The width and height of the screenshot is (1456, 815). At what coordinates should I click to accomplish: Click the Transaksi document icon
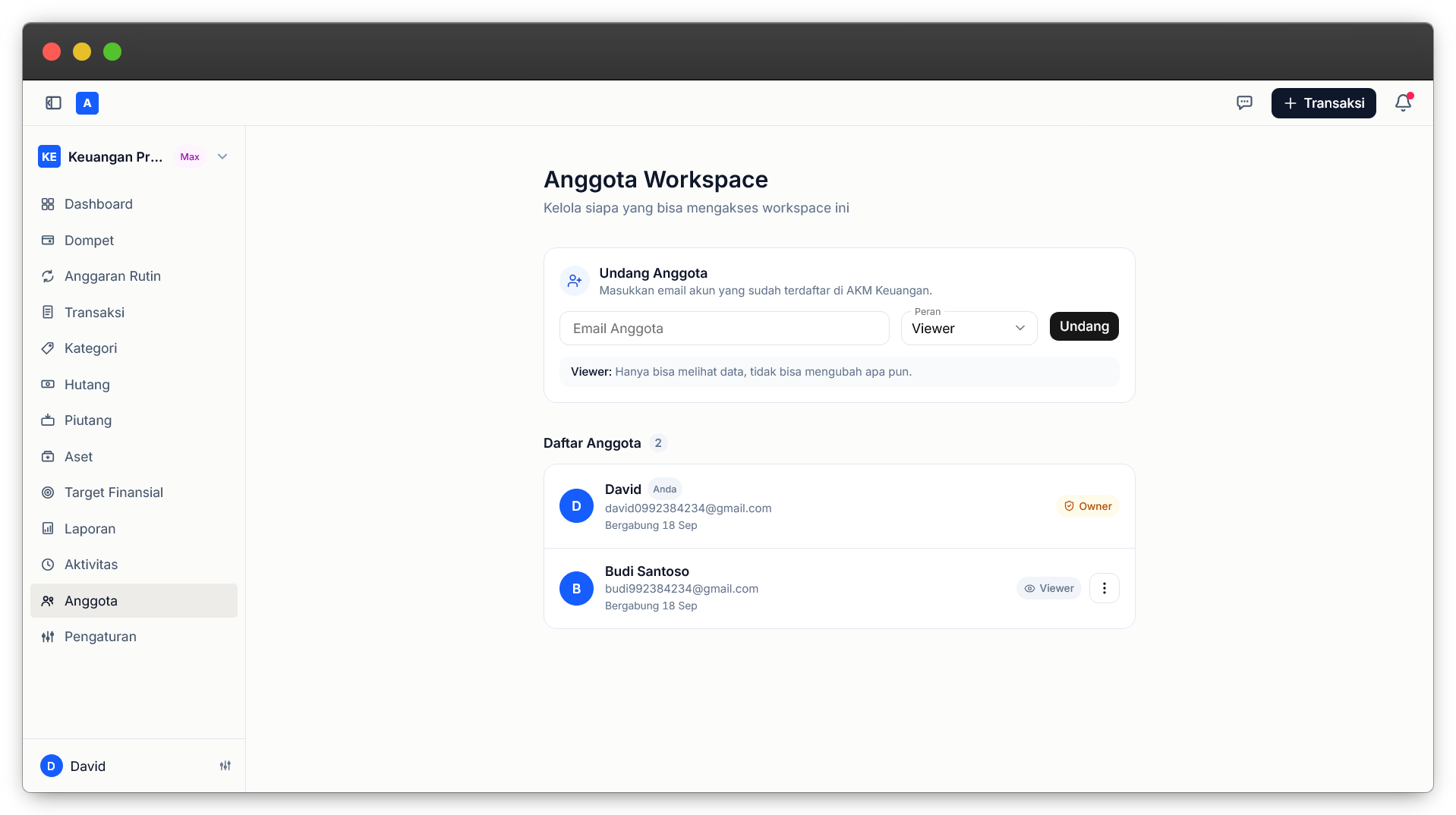48,313
